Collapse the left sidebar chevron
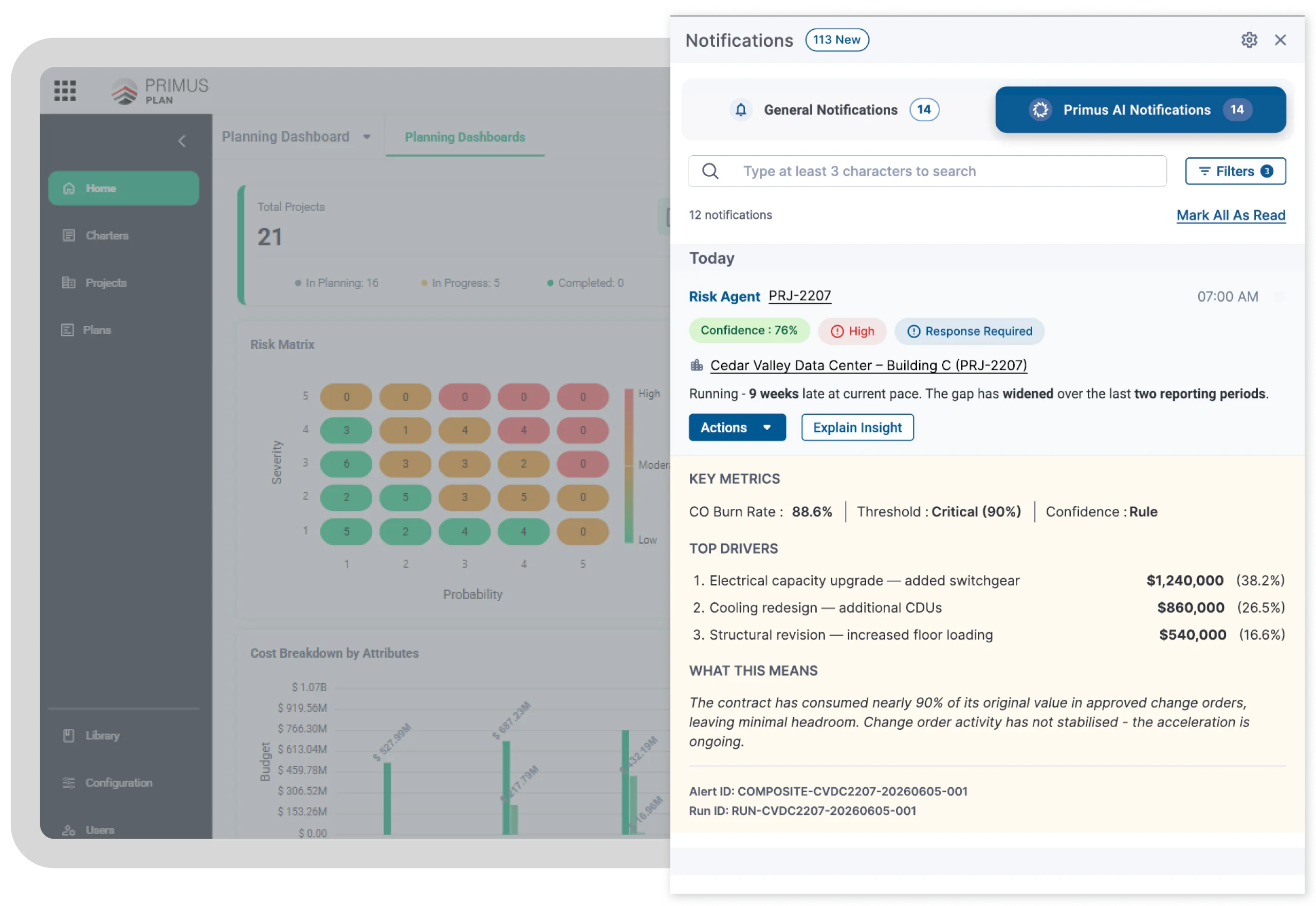The image size is (1316, 906). coord(182,141)
